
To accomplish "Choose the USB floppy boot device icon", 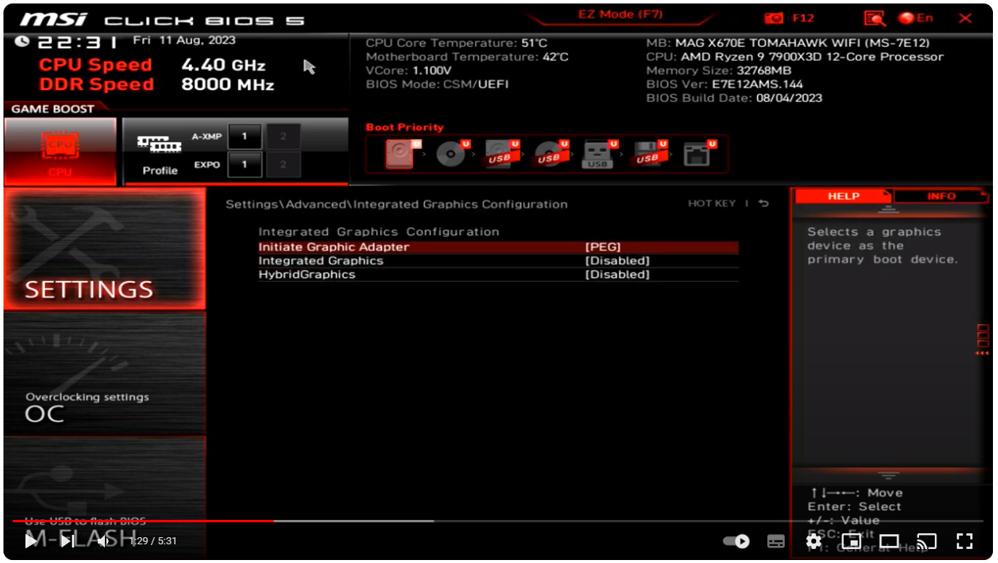I will click(x=650, y=153).
